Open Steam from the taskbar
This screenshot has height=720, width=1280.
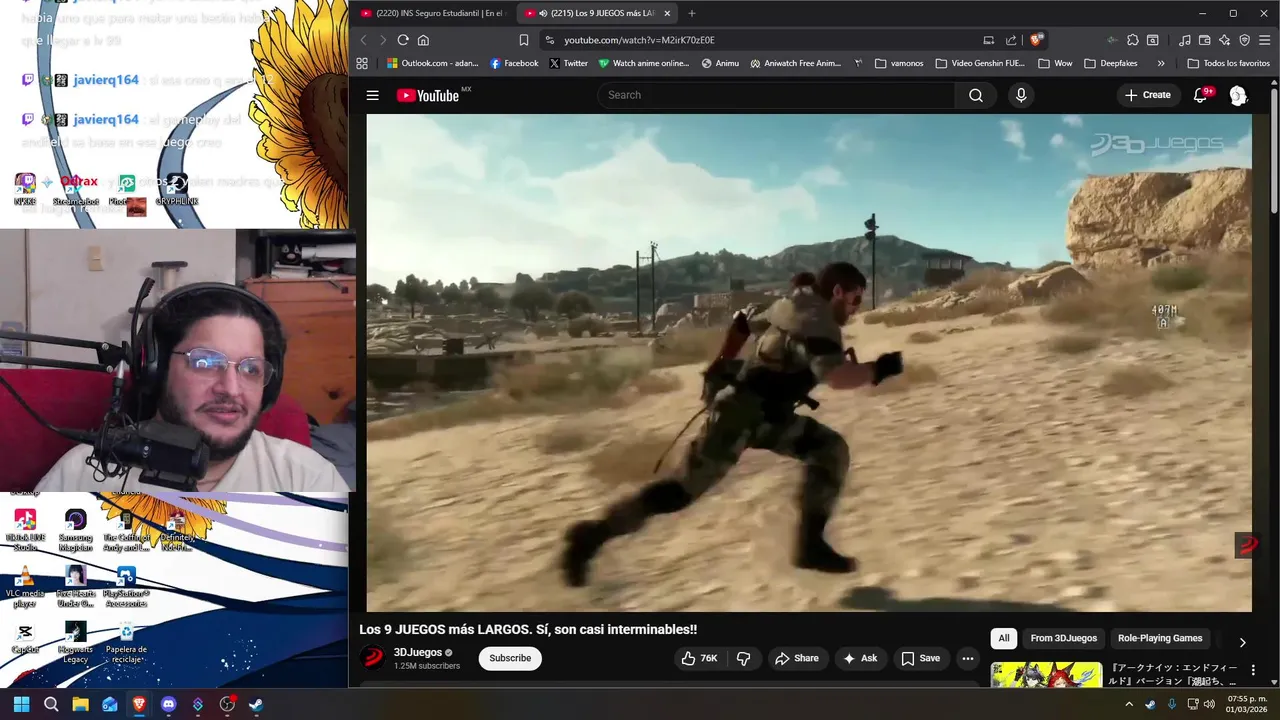click(x=256, y=704)
